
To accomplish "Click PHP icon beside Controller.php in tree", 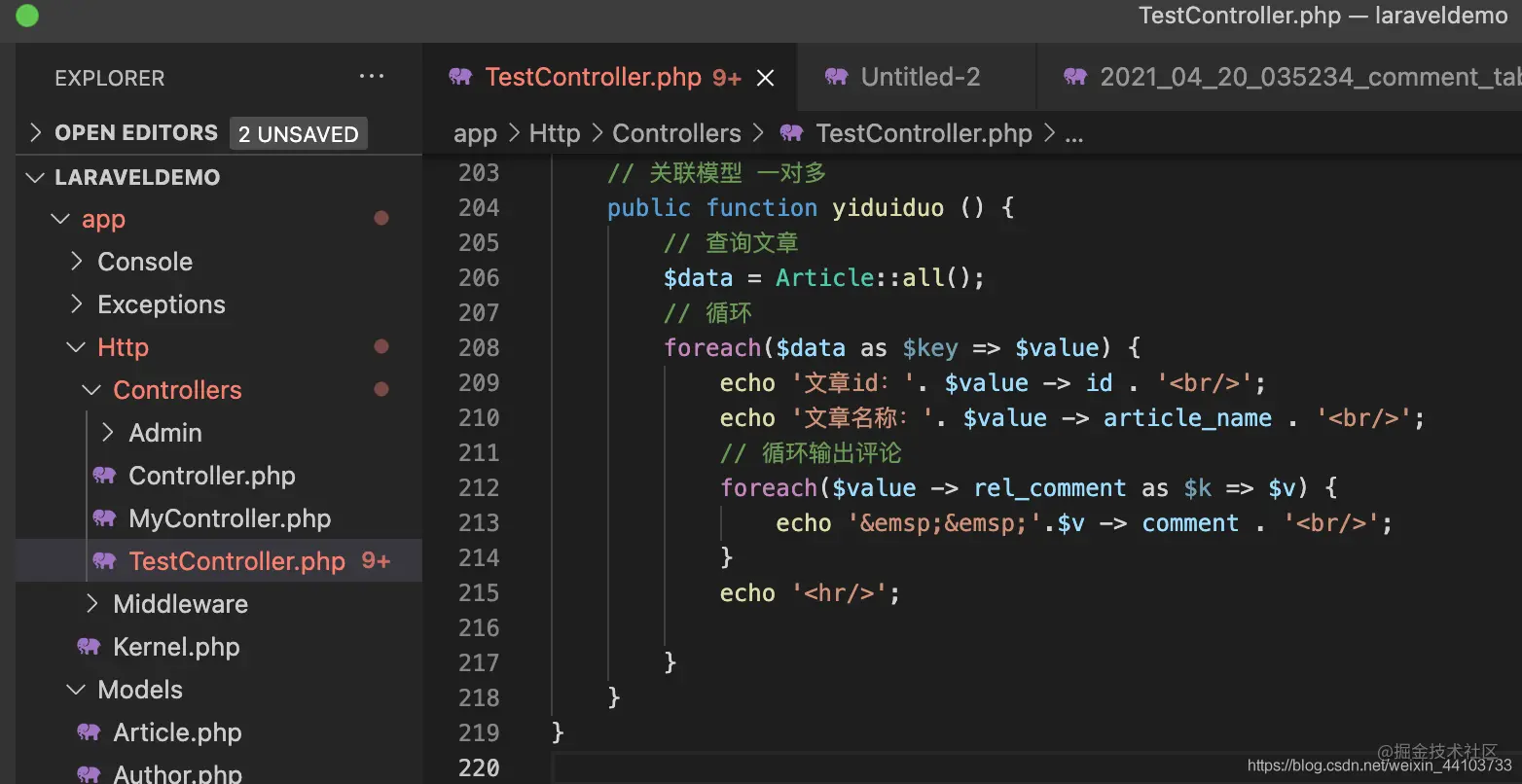I will tap(104, 476).
